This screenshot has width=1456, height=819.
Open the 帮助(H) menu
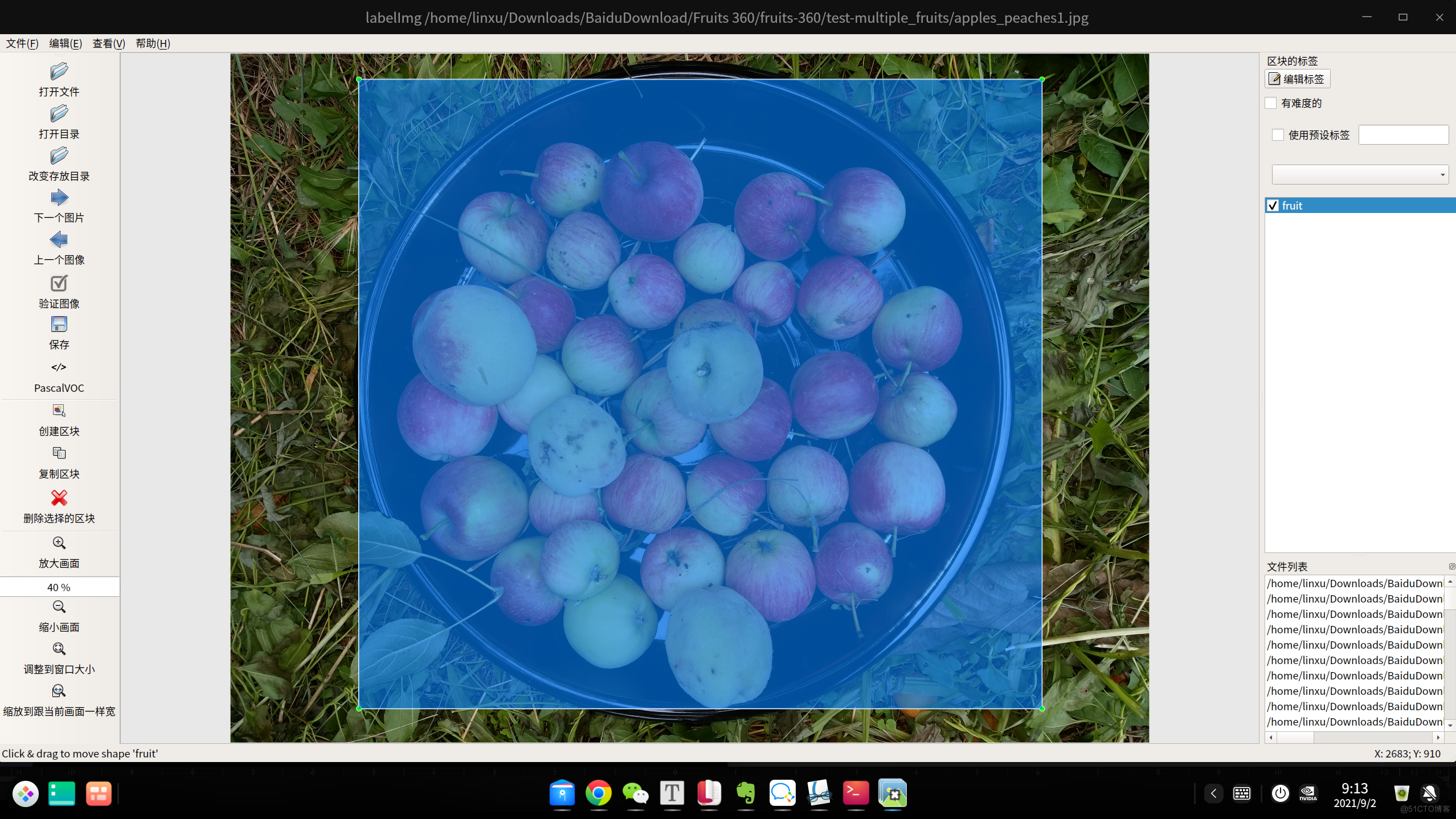(x=153, y=43)
